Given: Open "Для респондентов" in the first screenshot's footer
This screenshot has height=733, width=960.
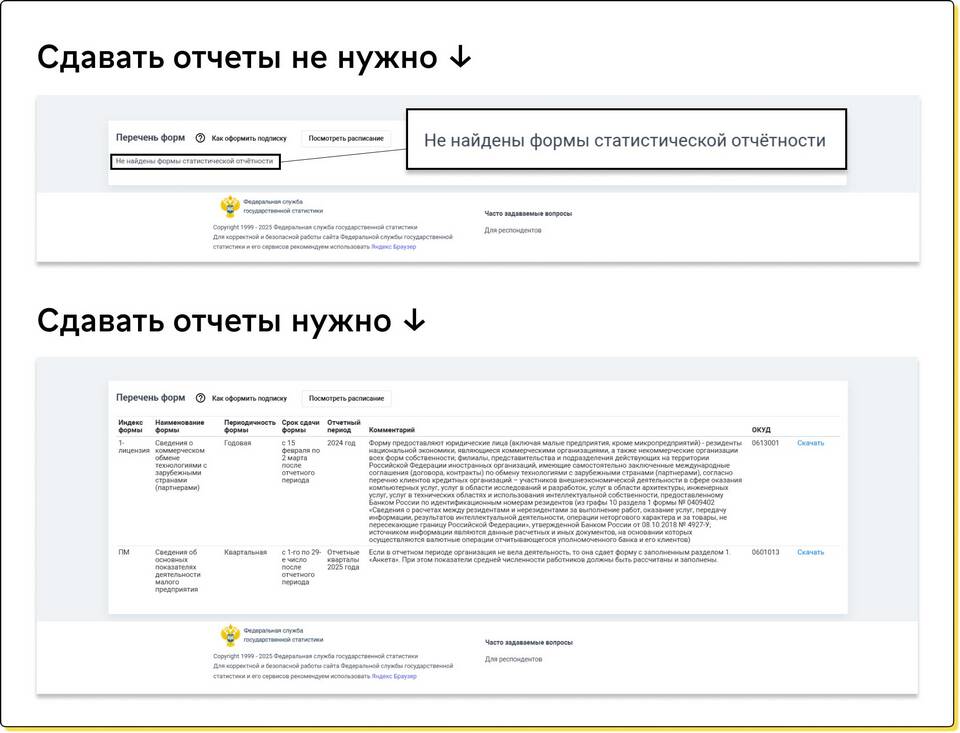Looking at the screenshot, I should coord(513,230).
